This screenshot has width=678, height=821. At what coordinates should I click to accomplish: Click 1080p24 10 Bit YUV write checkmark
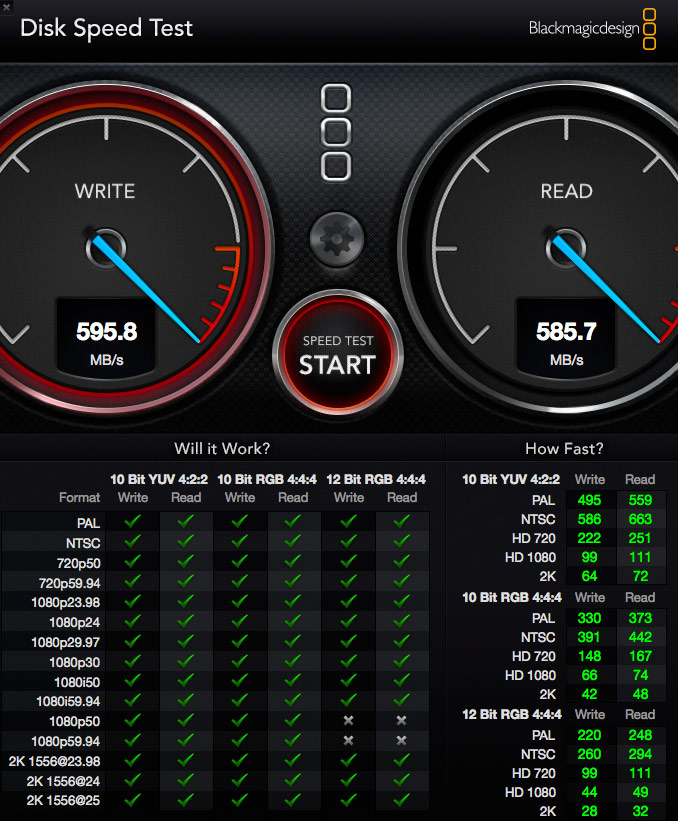tap(133, 620)
